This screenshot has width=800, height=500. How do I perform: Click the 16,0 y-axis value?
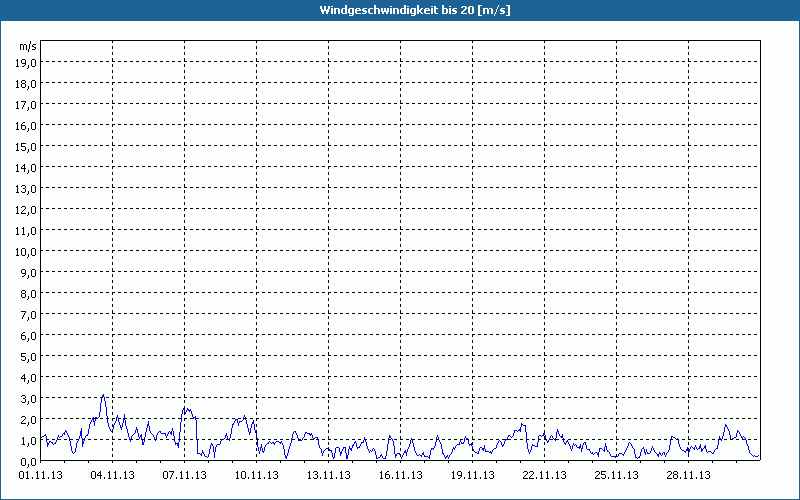pos(26,126)
